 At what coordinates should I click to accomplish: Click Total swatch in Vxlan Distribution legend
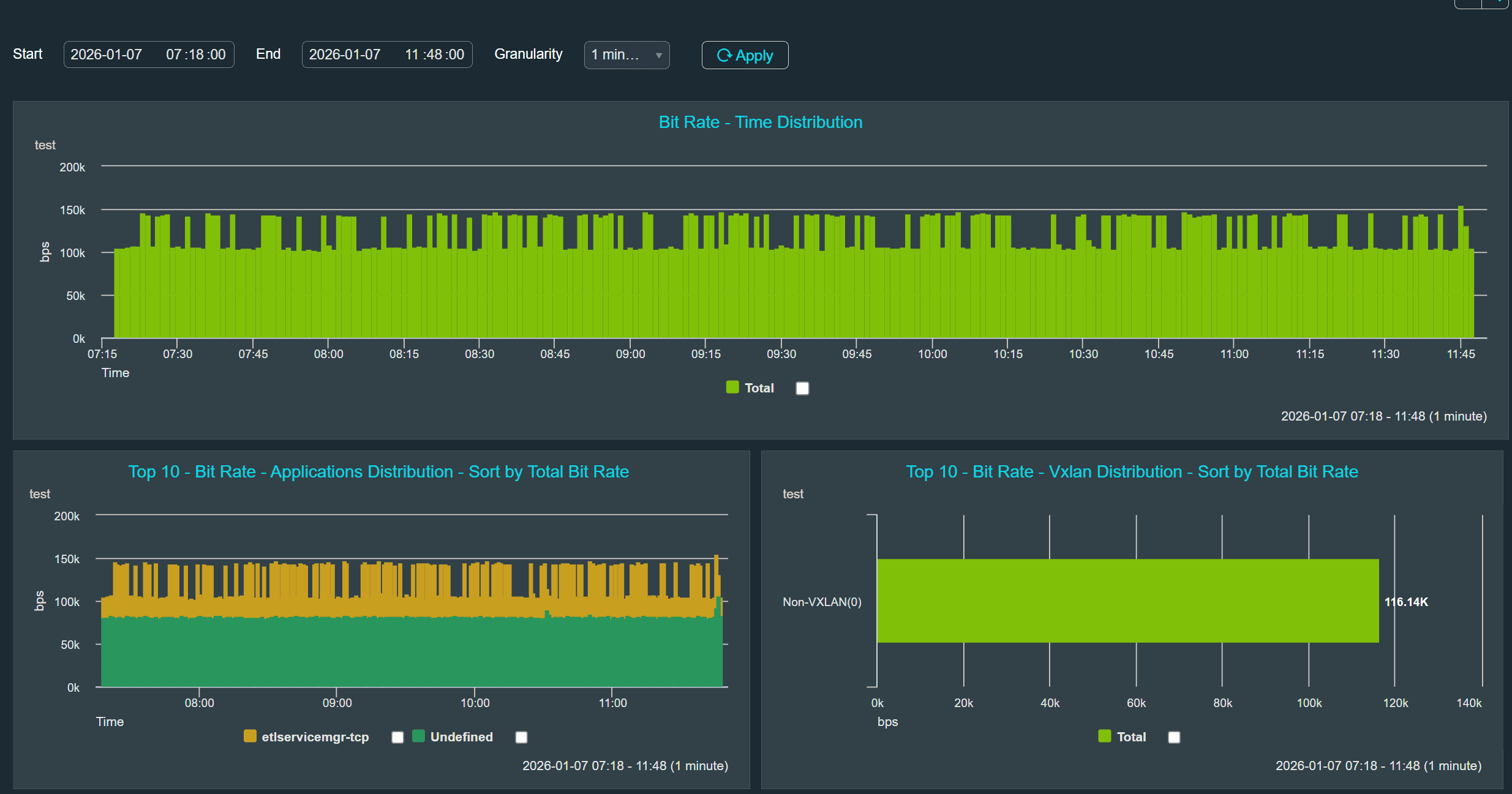coord(1105,736)
